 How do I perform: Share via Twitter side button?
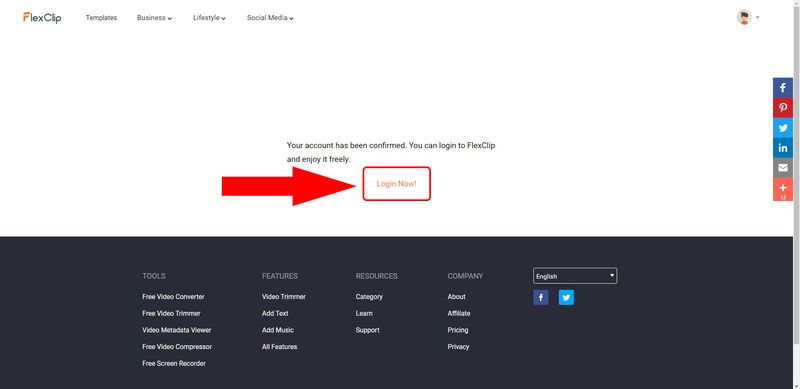point(783,128)
